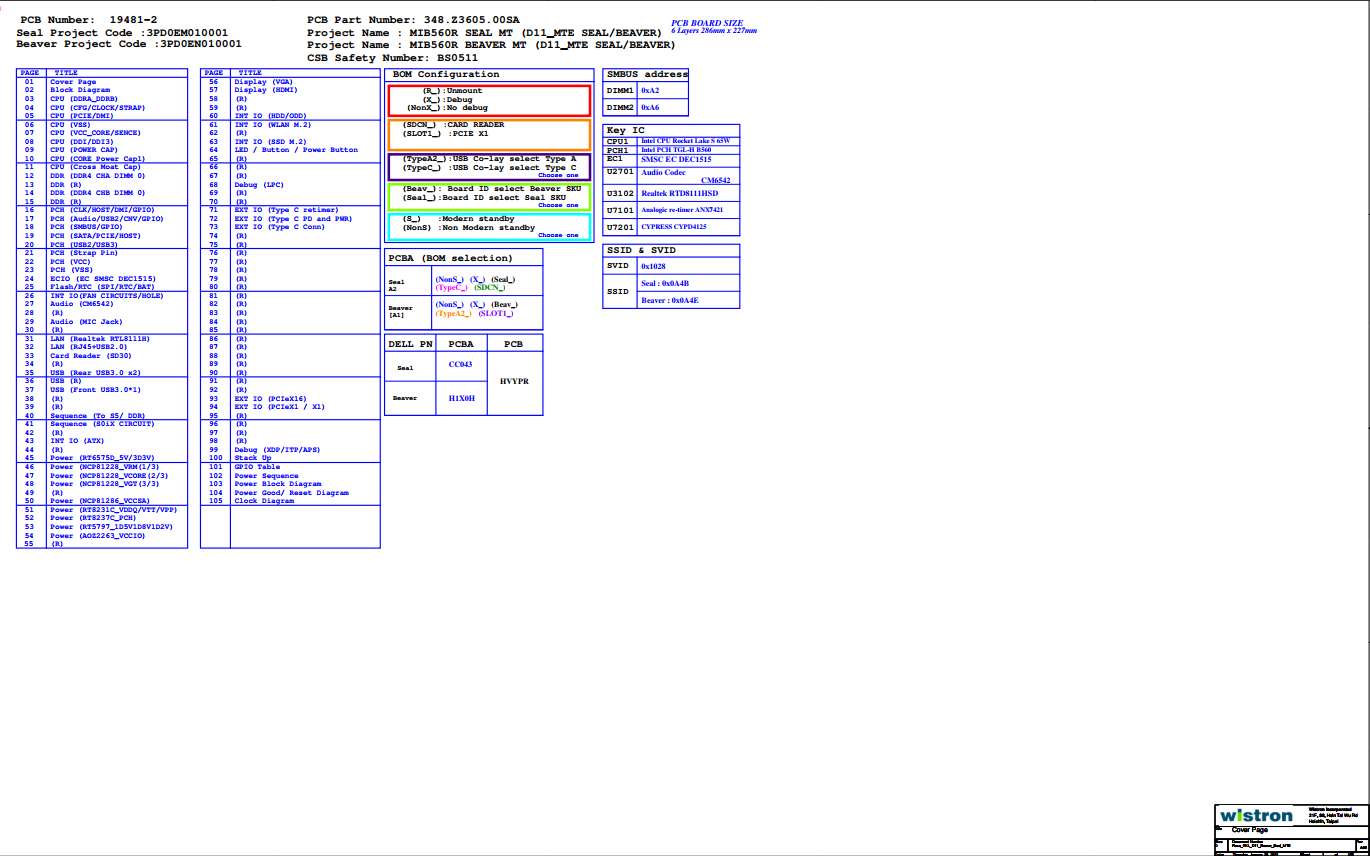Image resolution: width=1370 pixels, height=856 pixels.
Task: Select 'EXT IO (Type C PD and PWR)' entry
Action: (x=293, y=219)
